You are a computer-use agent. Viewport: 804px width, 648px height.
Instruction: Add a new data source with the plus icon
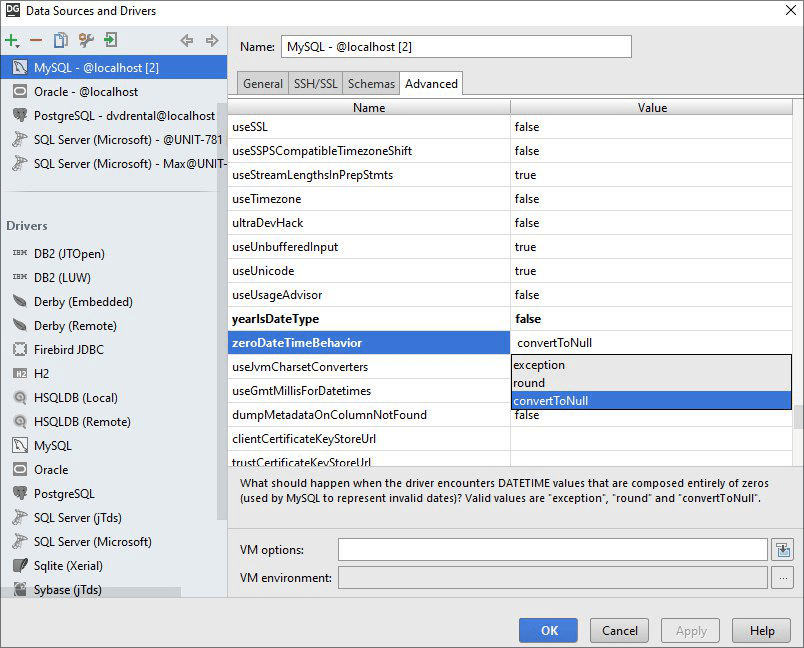[11, 41]
